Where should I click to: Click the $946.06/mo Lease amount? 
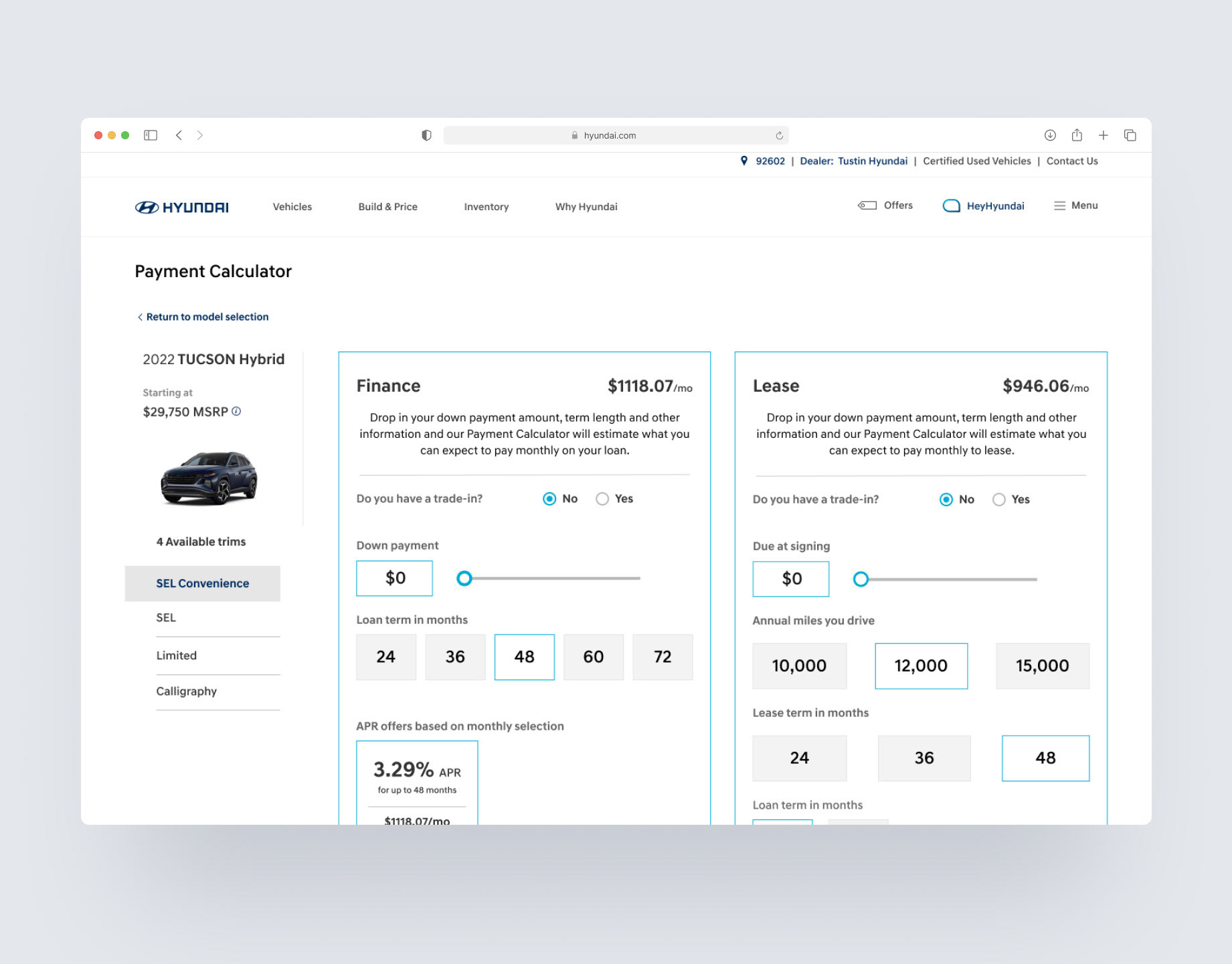1046,386
